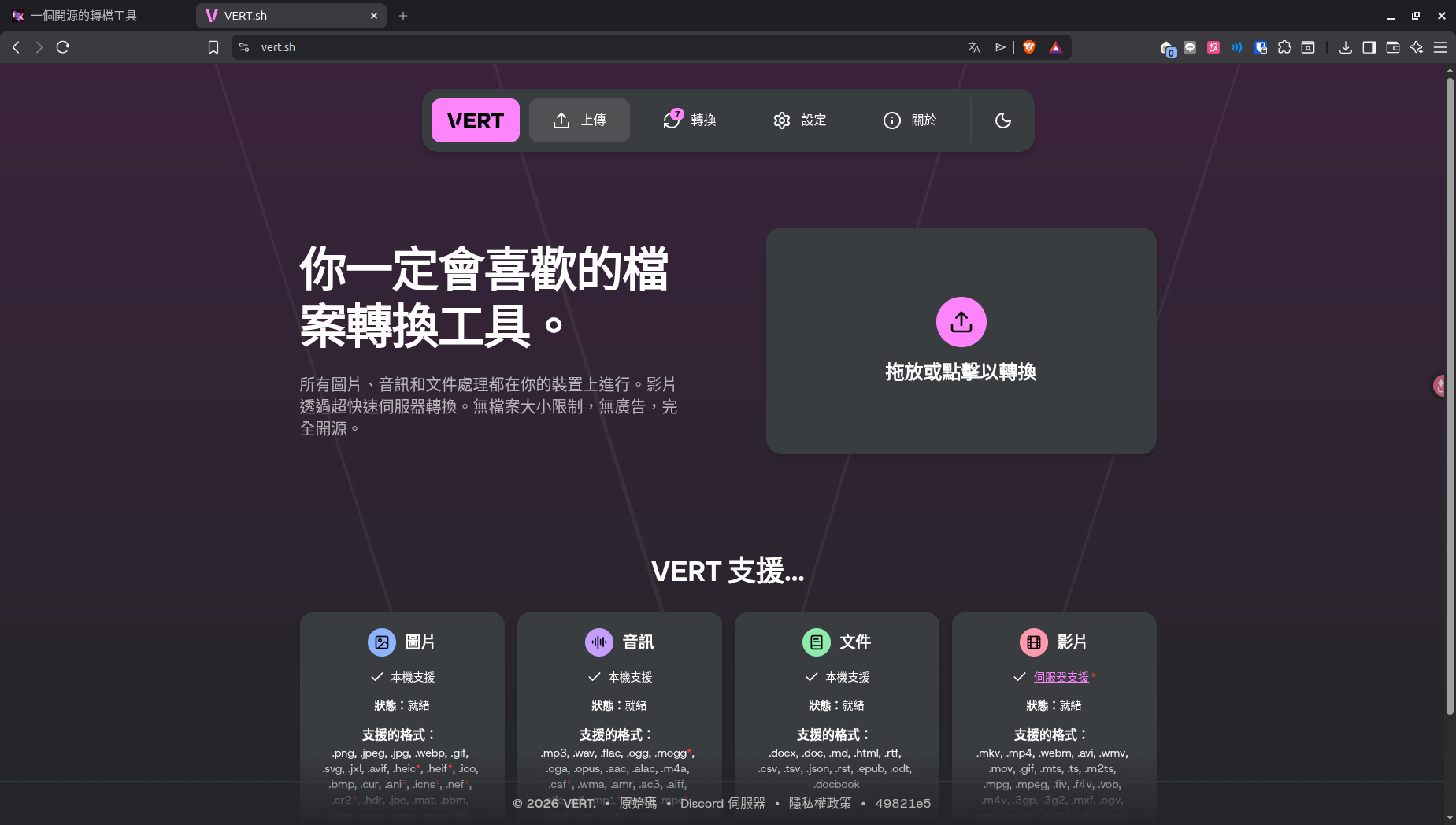Click the VERT 支援... heading
Image resolution: width=1456 pixels, height=825 pixels.
pos(728,571)
